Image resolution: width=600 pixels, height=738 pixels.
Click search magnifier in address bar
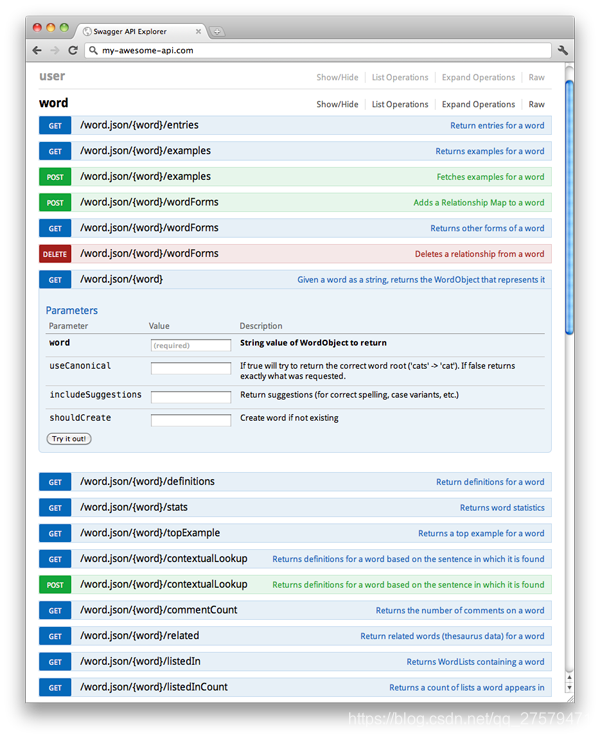[93, 50]
